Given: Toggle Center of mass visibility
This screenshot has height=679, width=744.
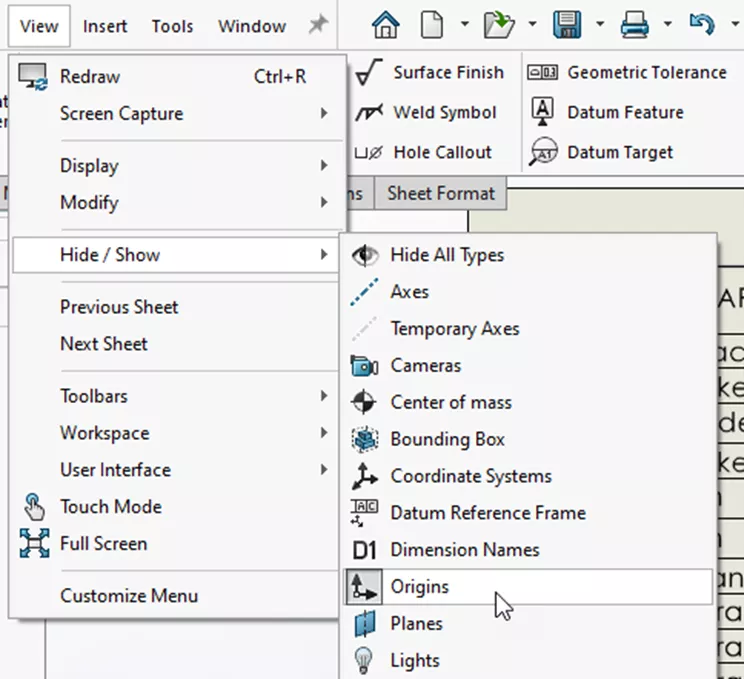Looking at the screenshot, I should 527,402.
